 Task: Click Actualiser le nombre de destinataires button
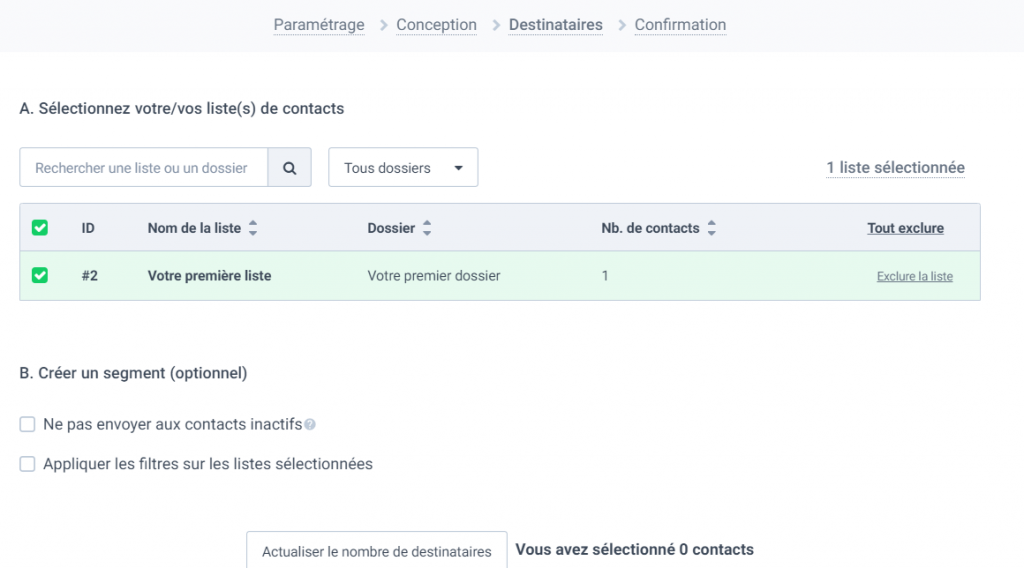coord(377,551)
